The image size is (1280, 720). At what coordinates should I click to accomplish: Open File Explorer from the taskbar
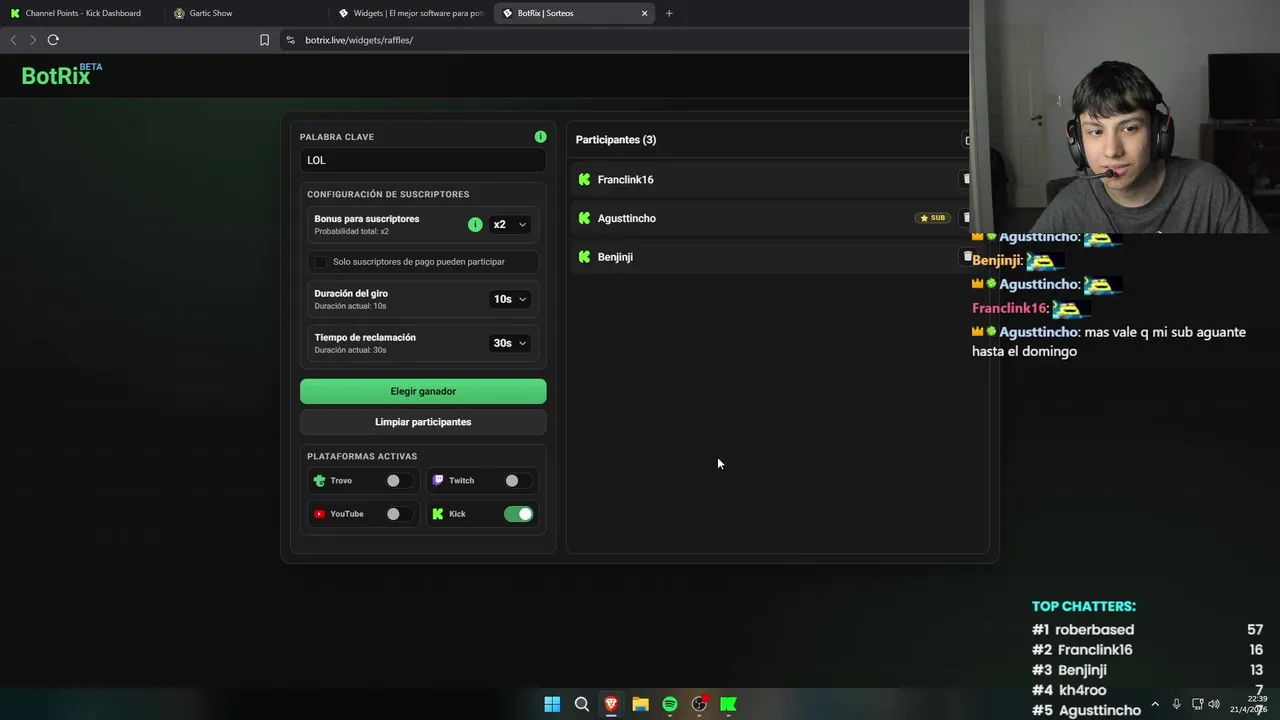(640, 704)
